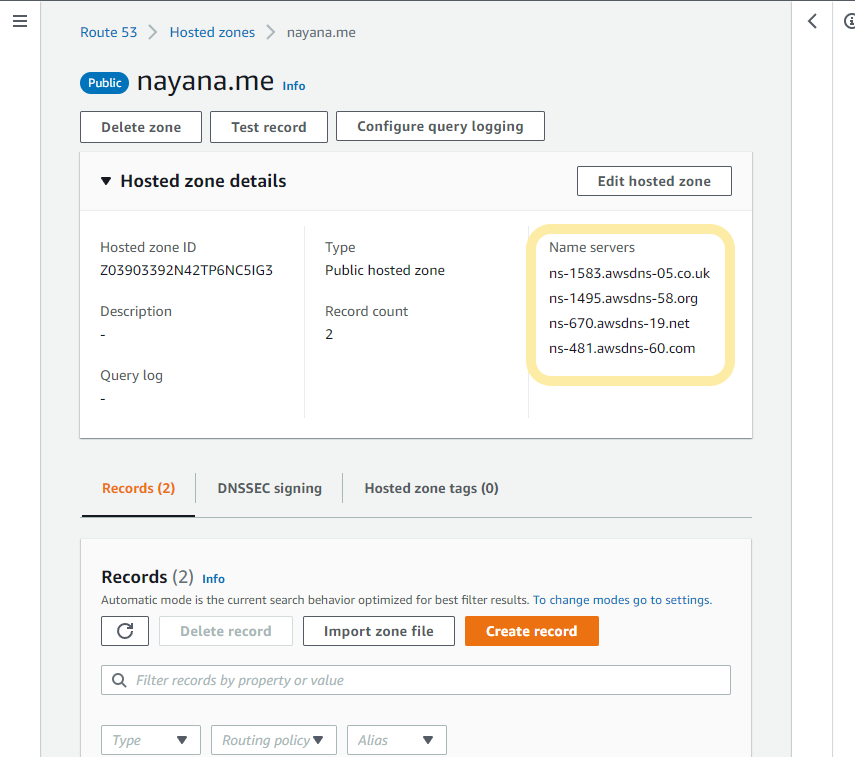Click the search magnifier in filter box
Viewport: 855px width, 757px height.
click(x=119, y=680)
